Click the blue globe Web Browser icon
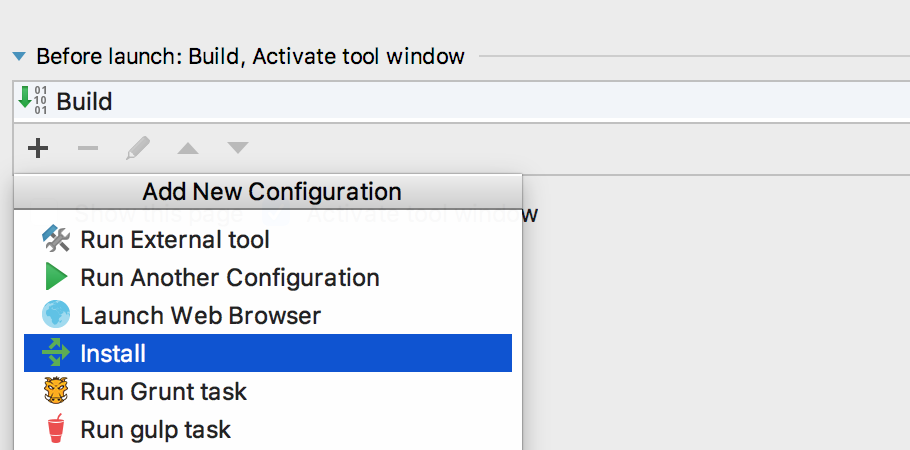This screenshot has width=910, height=450. tap(56, 315)
